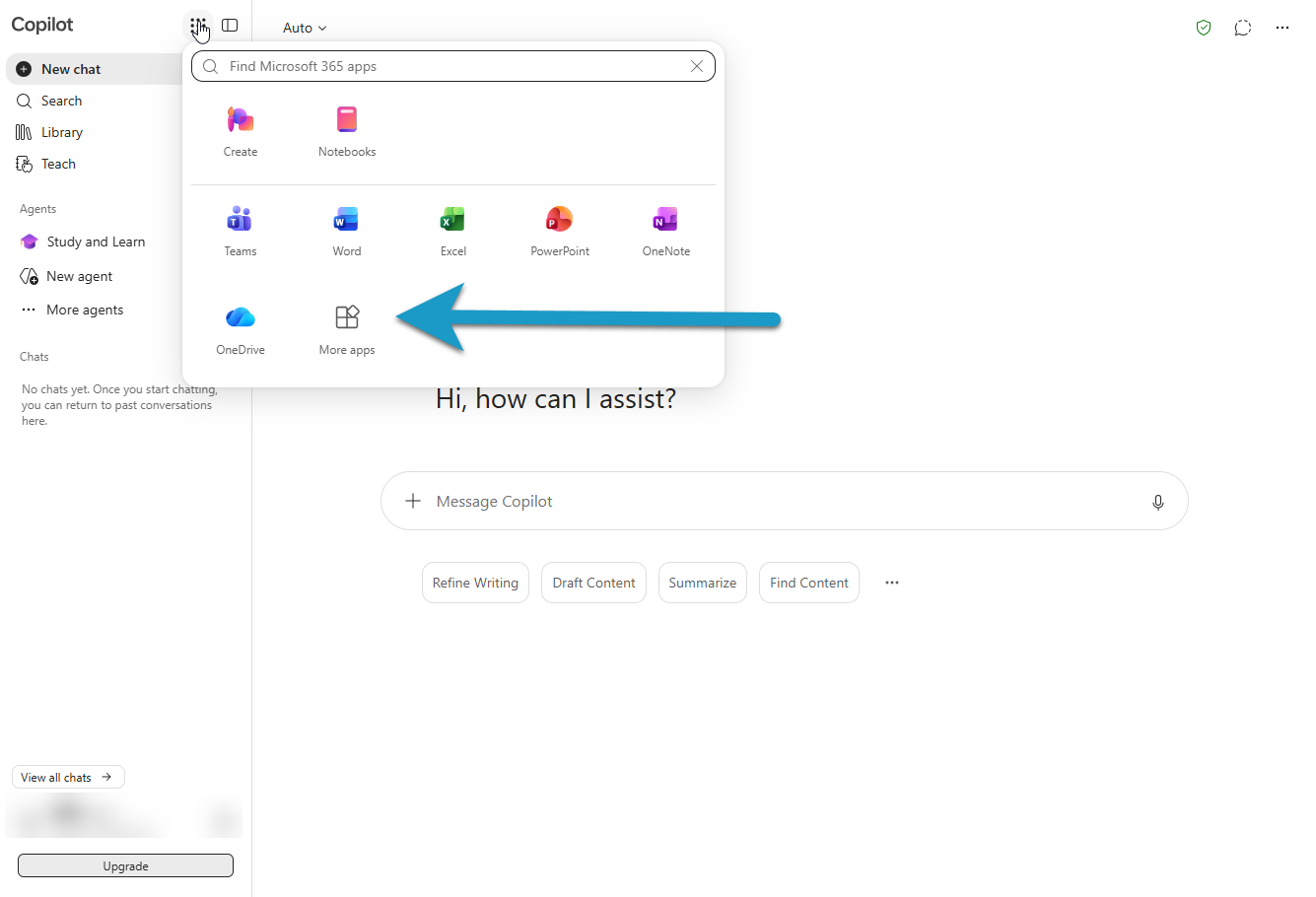Open the top-right ellipsis menu
The width and height of the screenshot is (1316, 897).
point(1282,28)
